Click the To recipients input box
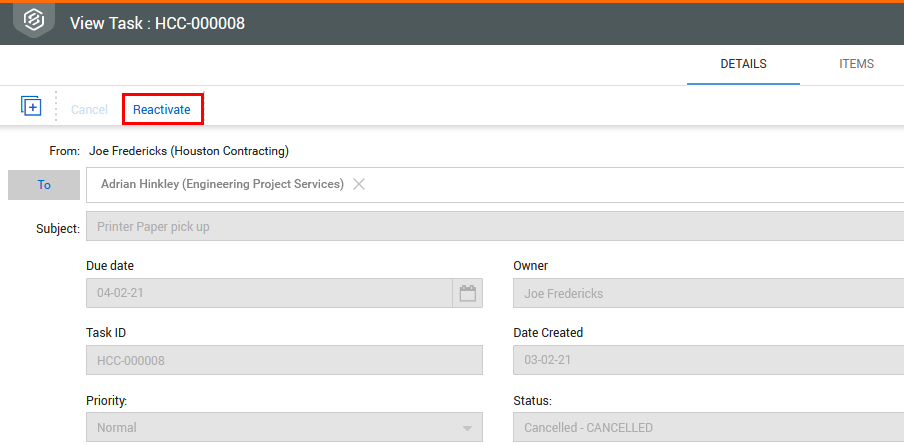 click(630, 185)
